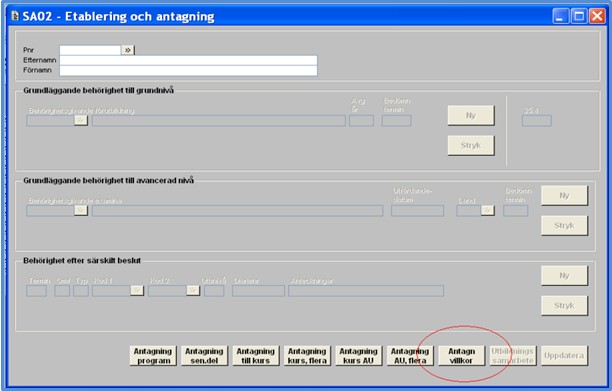Screen dimensions: 612x391
Task: Open the Antagning program button
Action: pyautogui.click(x=153, y=355)
